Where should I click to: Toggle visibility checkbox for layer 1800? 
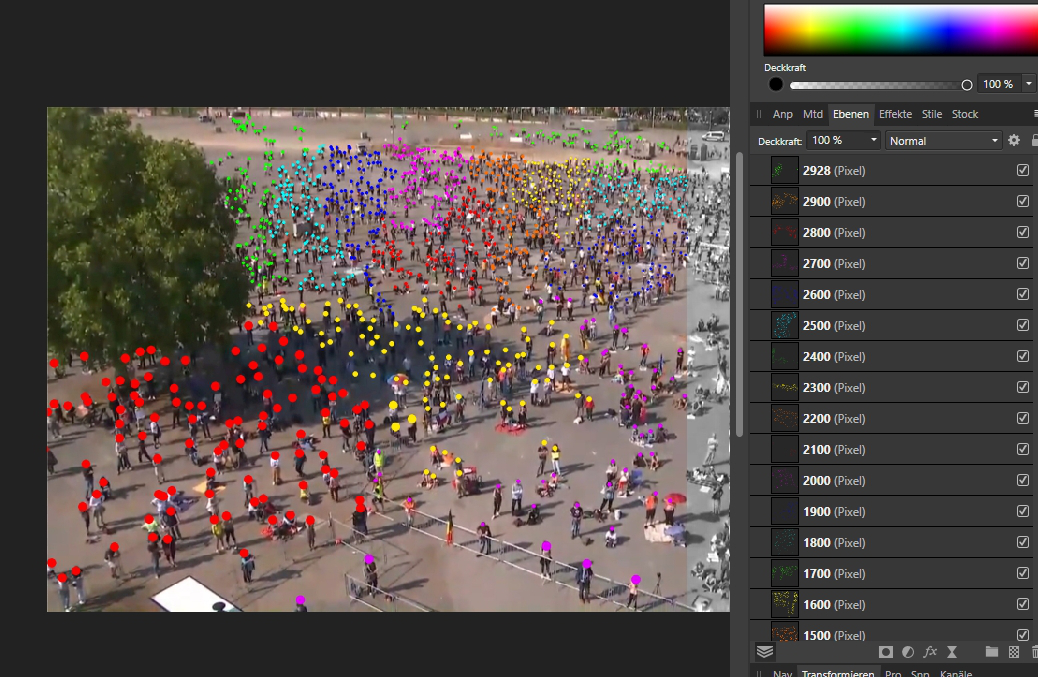[1022, 543]
